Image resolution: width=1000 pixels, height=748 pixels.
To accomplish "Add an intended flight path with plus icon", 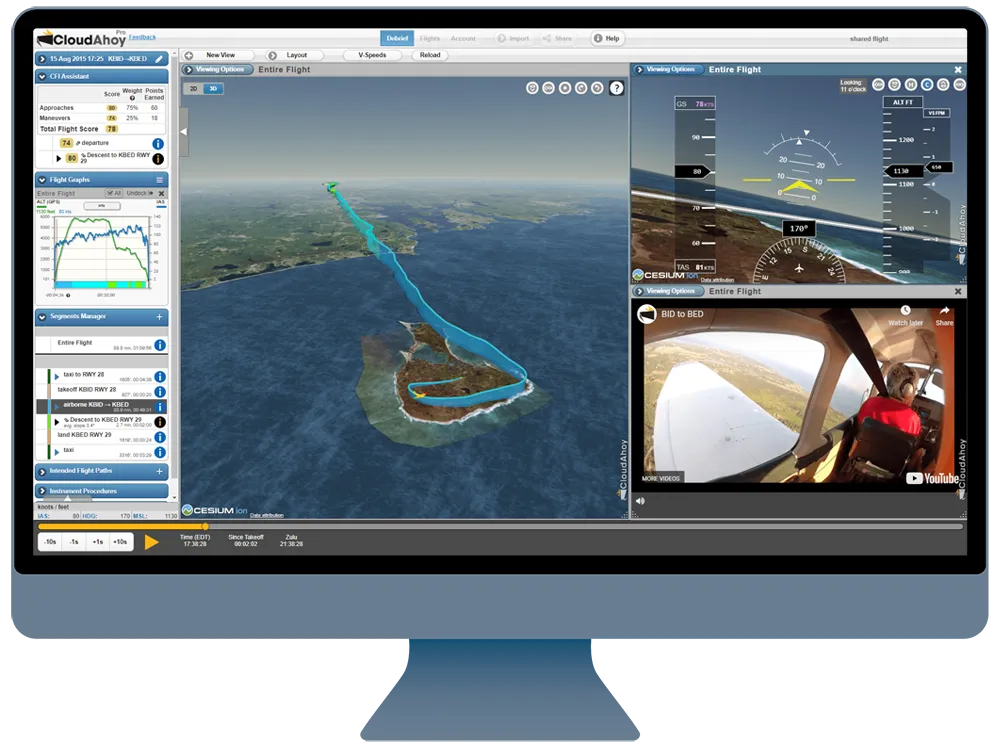I will coord(159,471).
